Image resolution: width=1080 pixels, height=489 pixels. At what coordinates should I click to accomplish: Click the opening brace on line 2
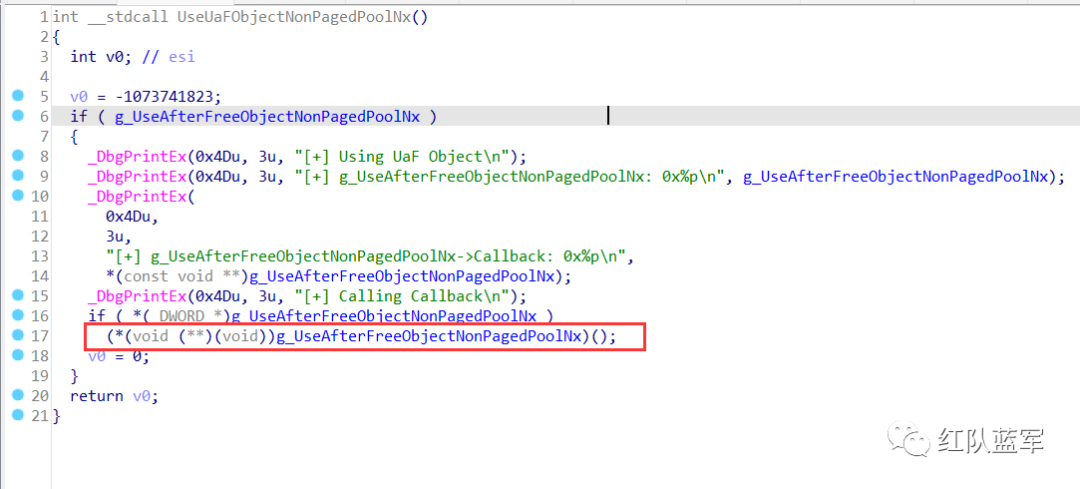(x=56, y=37)
